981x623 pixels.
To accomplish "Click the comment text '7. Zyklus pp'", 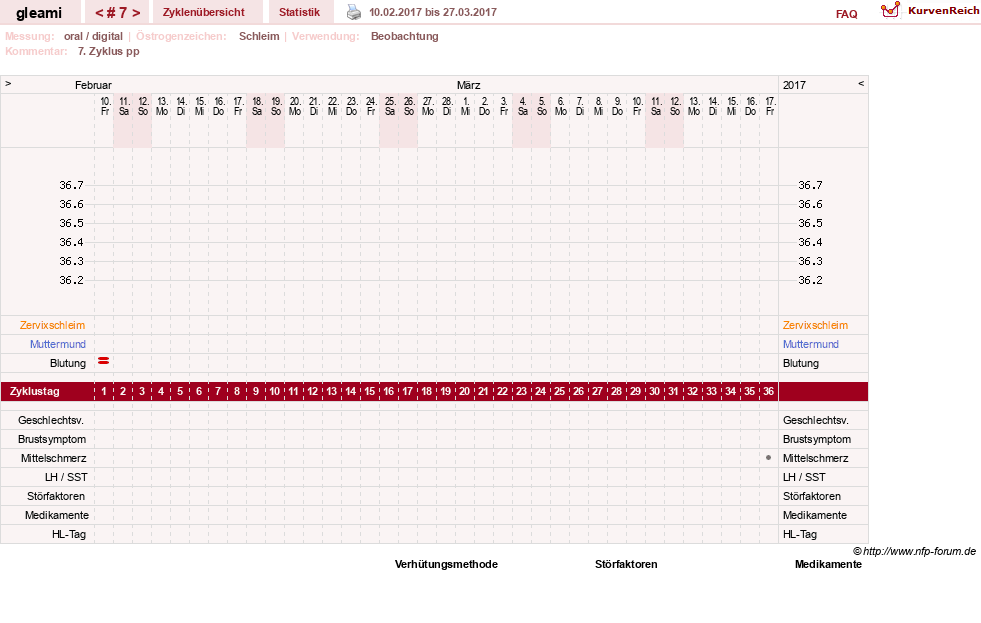I will coord(109,51).
